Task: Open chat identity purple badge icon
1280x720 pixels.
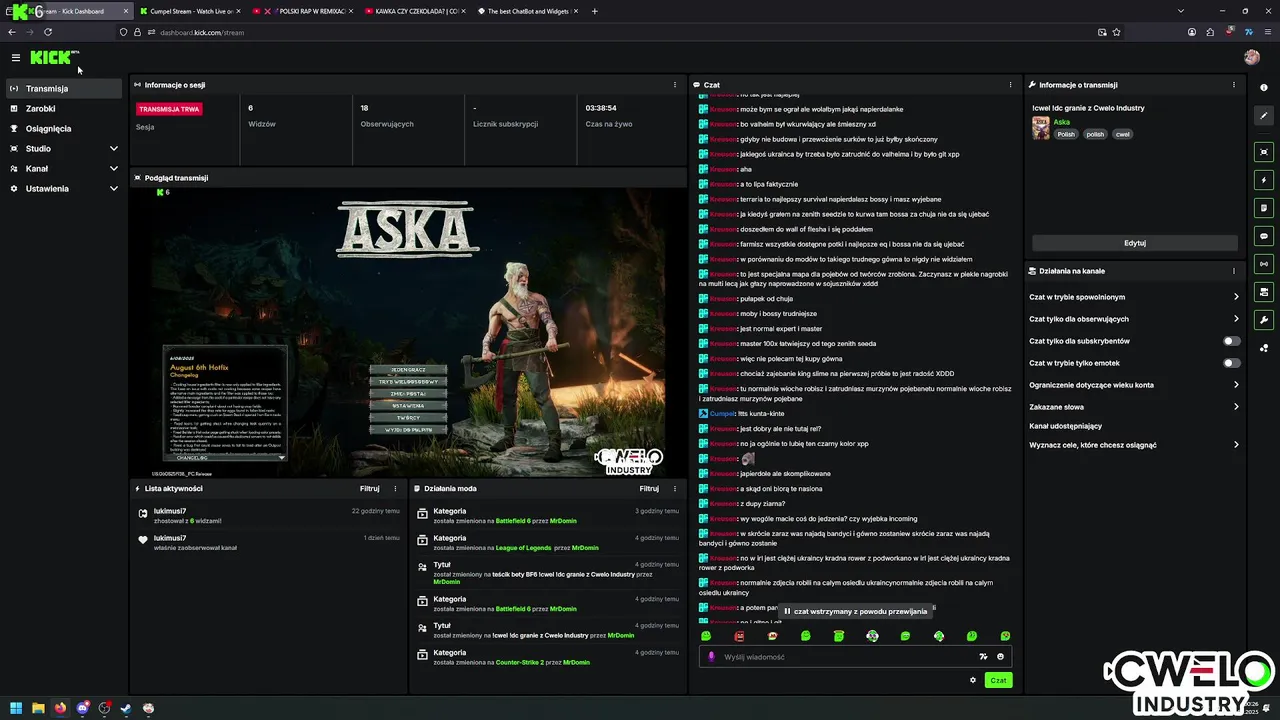Action: [711, 657]
